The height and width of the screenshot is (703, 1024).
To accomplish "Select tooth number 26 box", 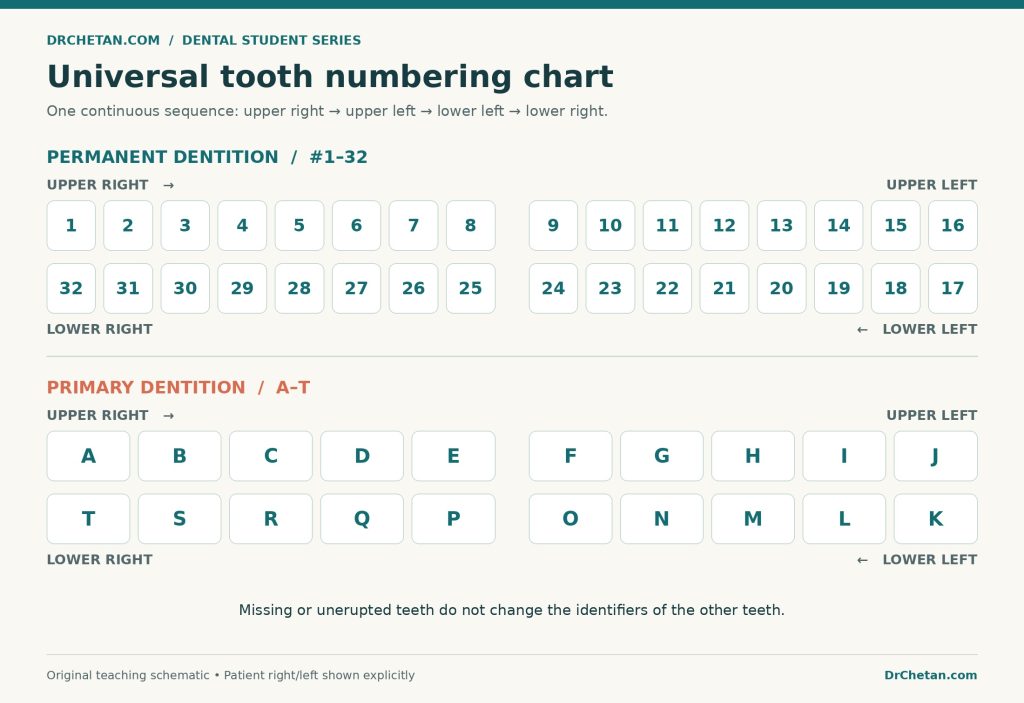I will click(x=413, y=288).
